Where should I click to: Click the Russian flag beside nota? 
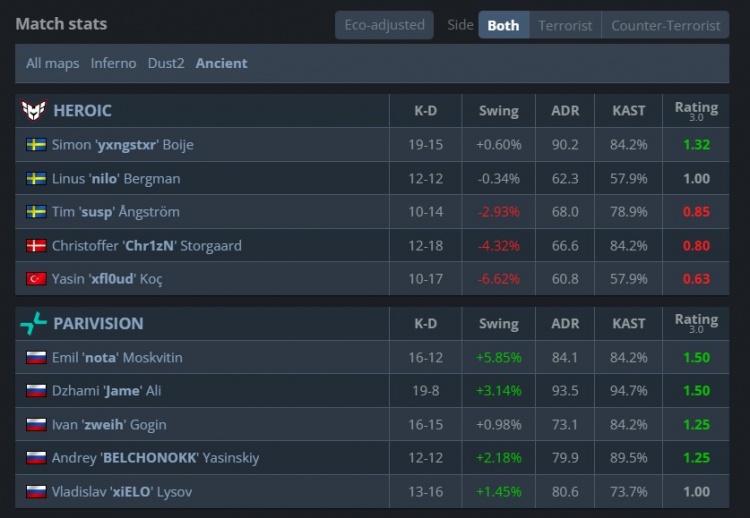(x=37, y=357)
